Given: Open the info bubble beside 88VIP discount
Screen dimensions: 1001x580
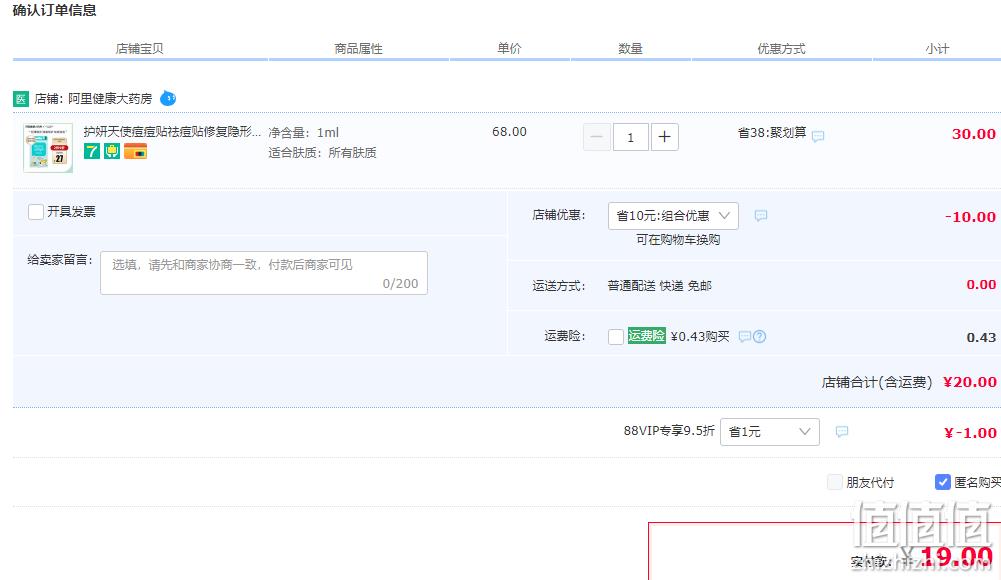Looking at the screenshot, I should [842, 432].
